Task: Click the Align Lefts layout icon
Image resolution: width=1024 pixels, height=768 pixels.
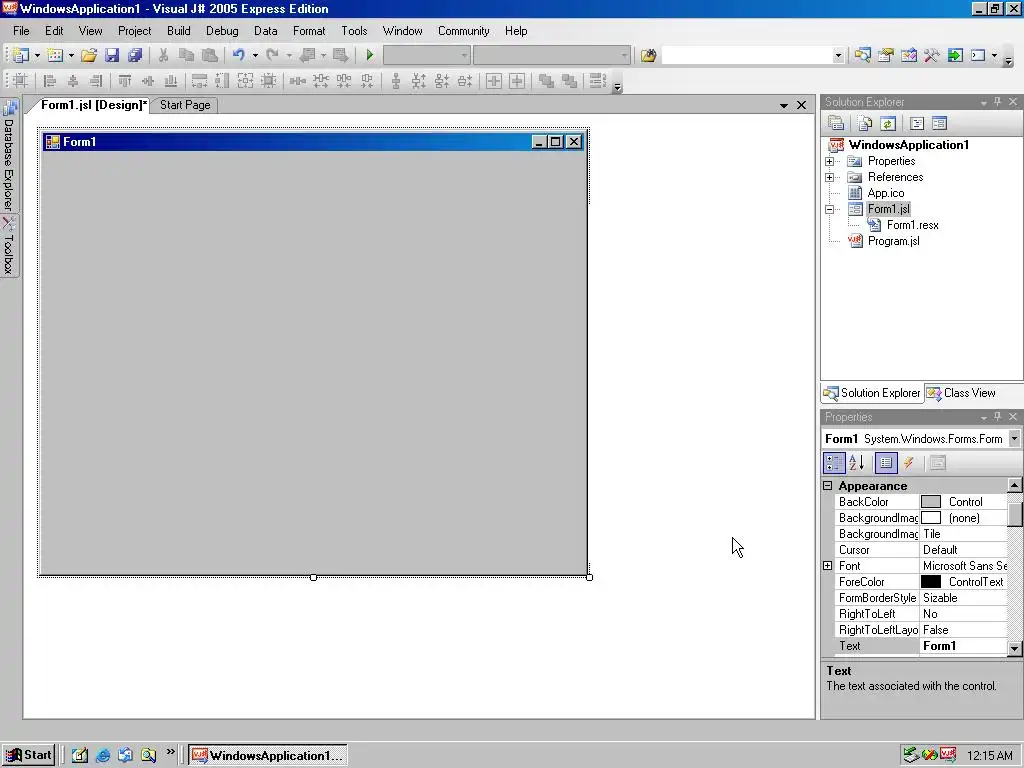Action: 50,81
